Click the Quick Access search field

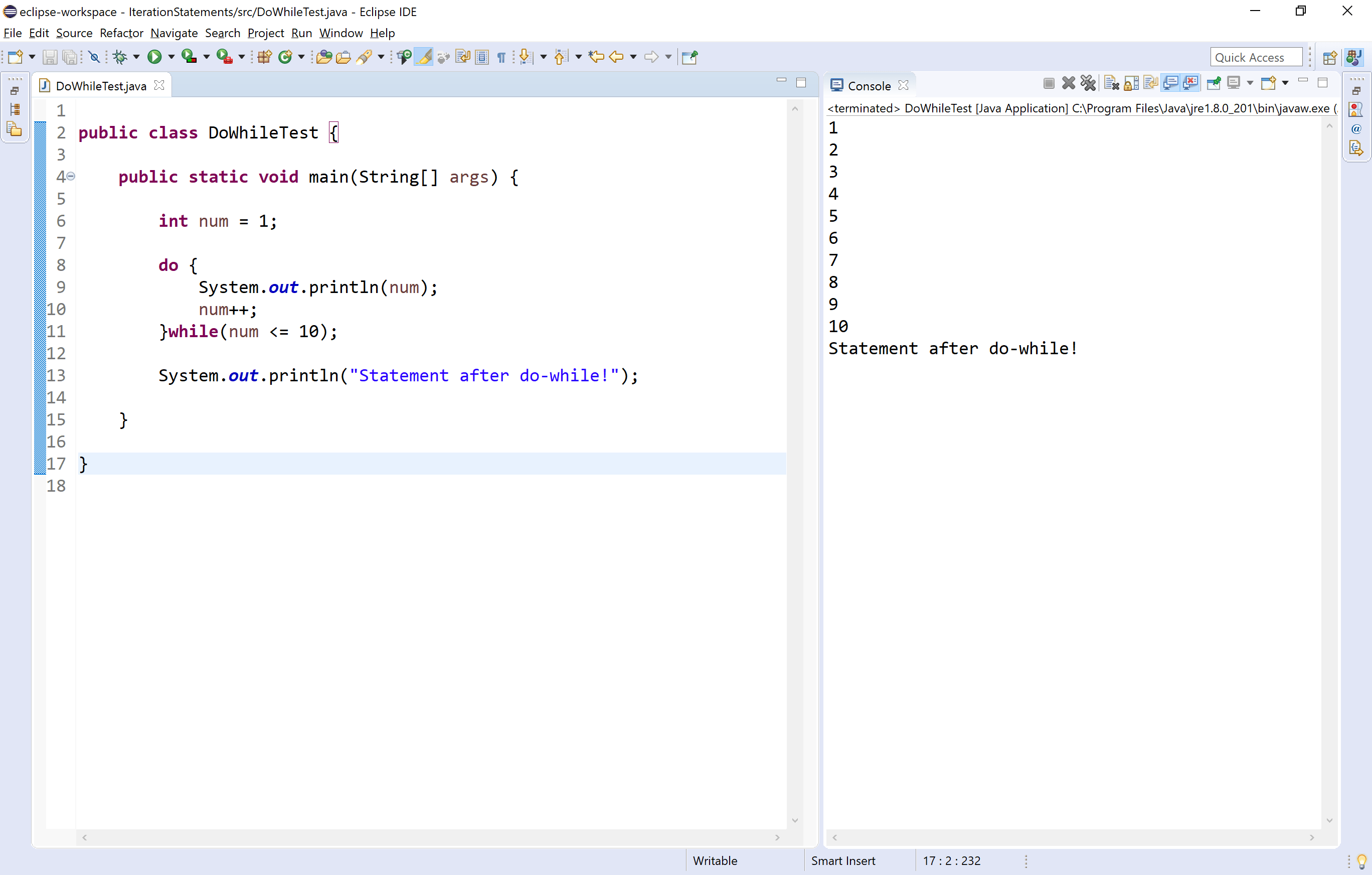(x=1256, y=56)
